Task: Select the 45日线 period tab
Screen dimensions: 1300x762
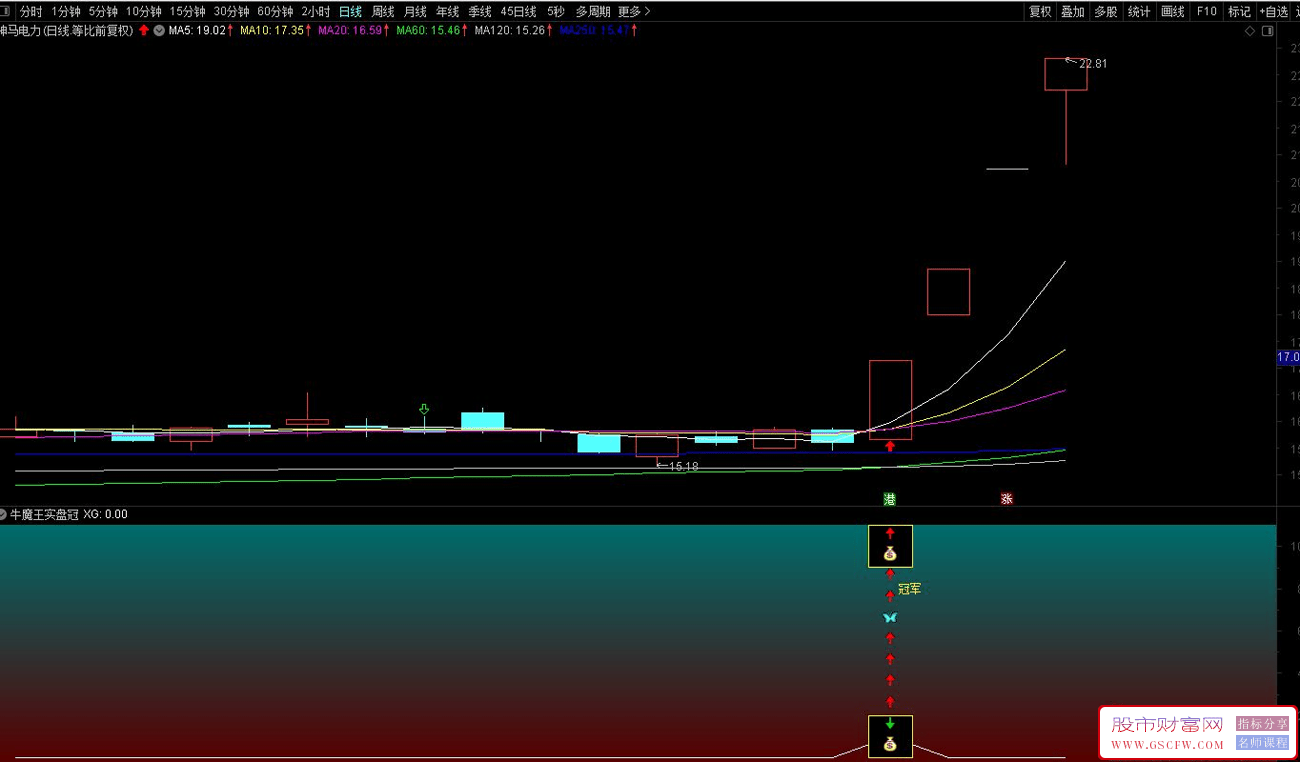Action: coord(518,12)
